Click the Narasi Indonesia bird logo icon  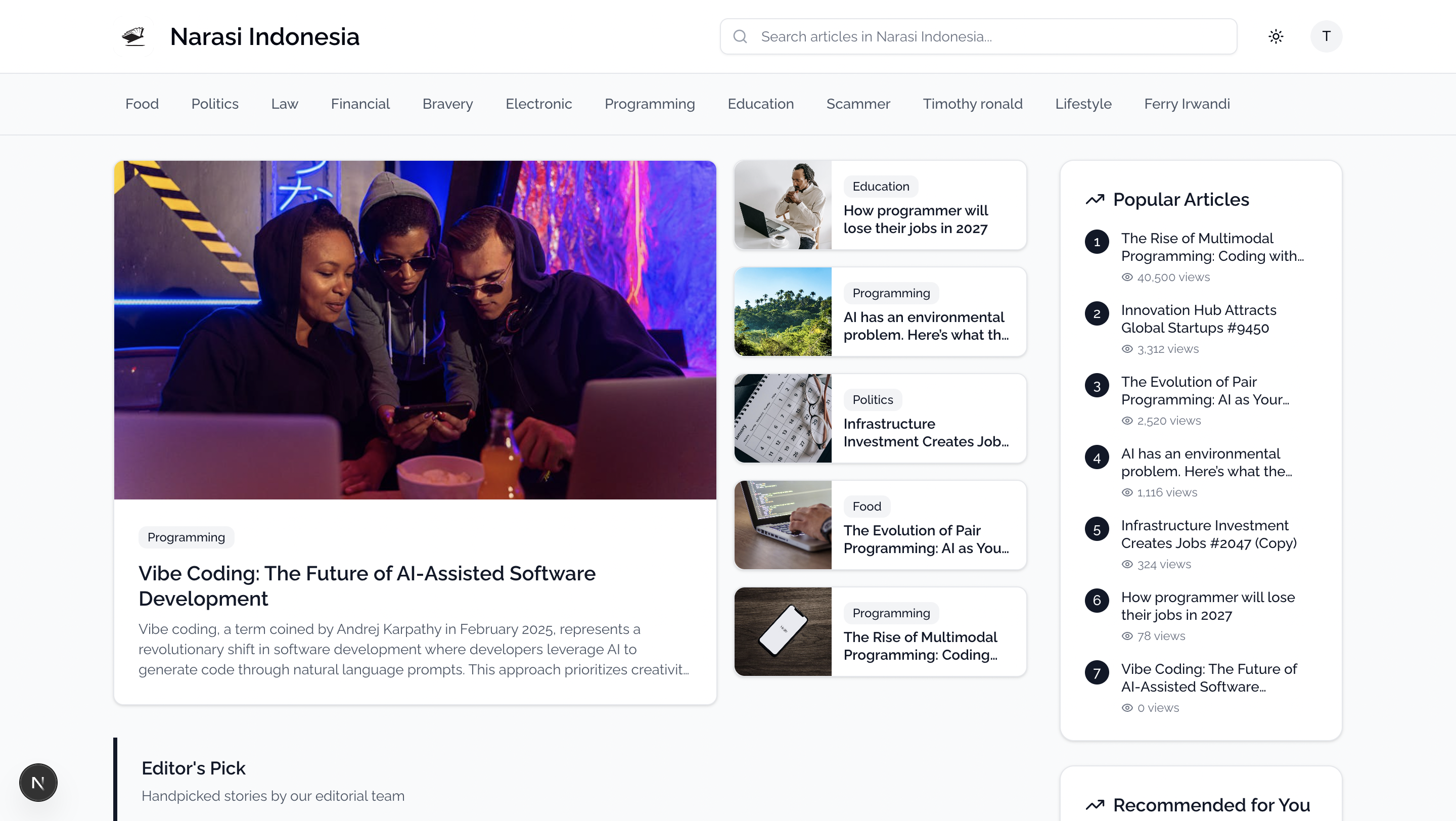133,37
